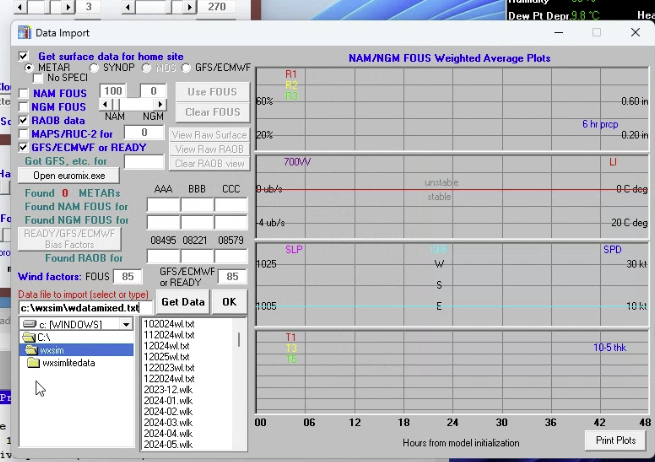Click the Clear RAOB view button

pos(209,163)
